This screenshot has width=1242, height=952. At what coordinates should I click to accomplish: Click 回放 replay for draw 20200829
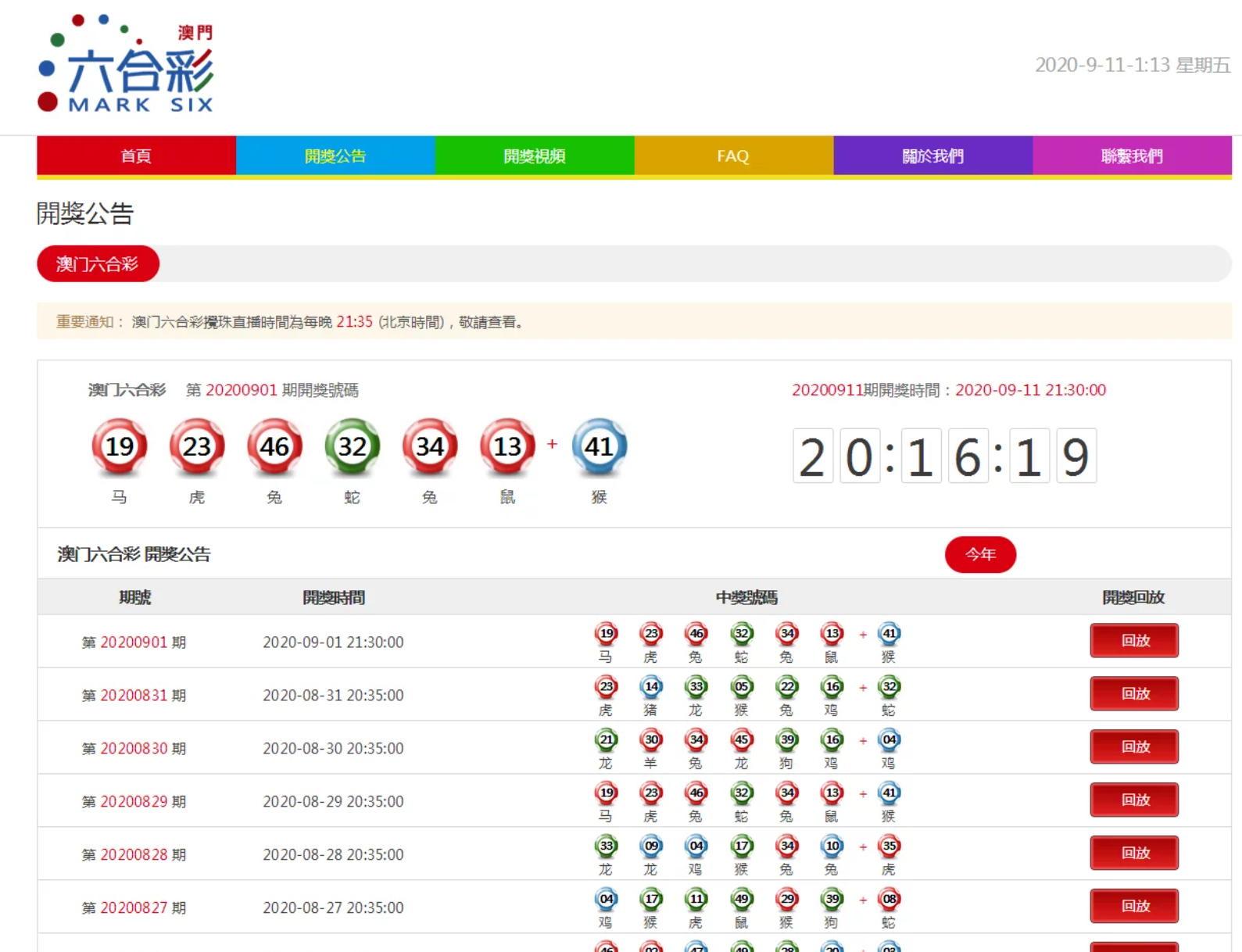pyautogui.click(x=1134, y=800)
